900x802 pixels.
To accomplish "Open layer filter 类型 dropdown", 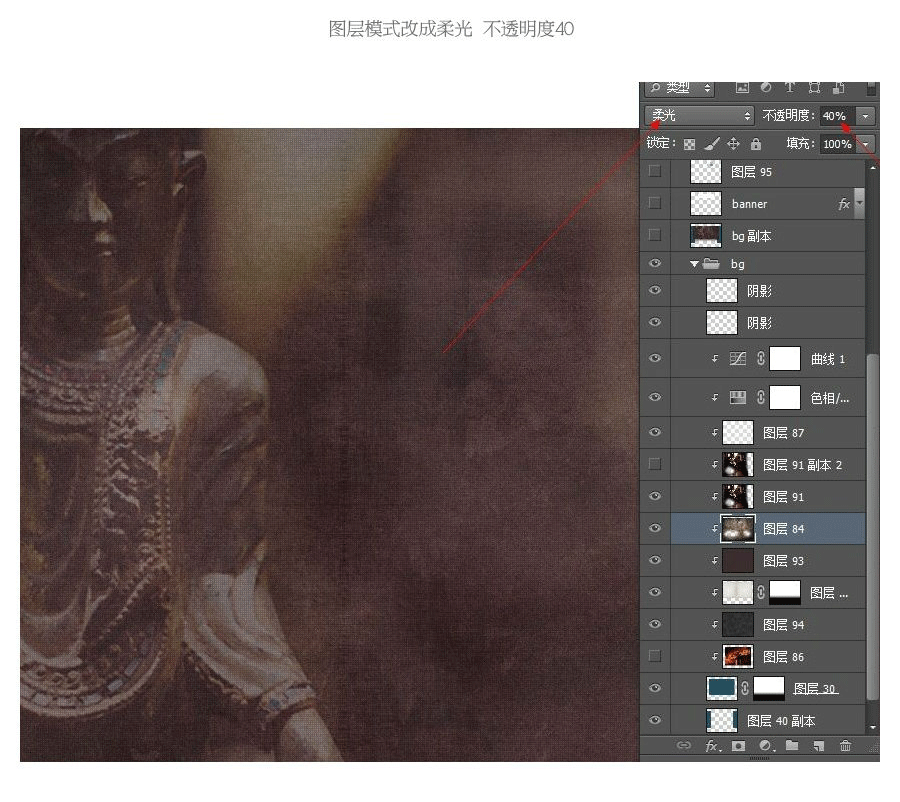I will click(x=680, y=88).
